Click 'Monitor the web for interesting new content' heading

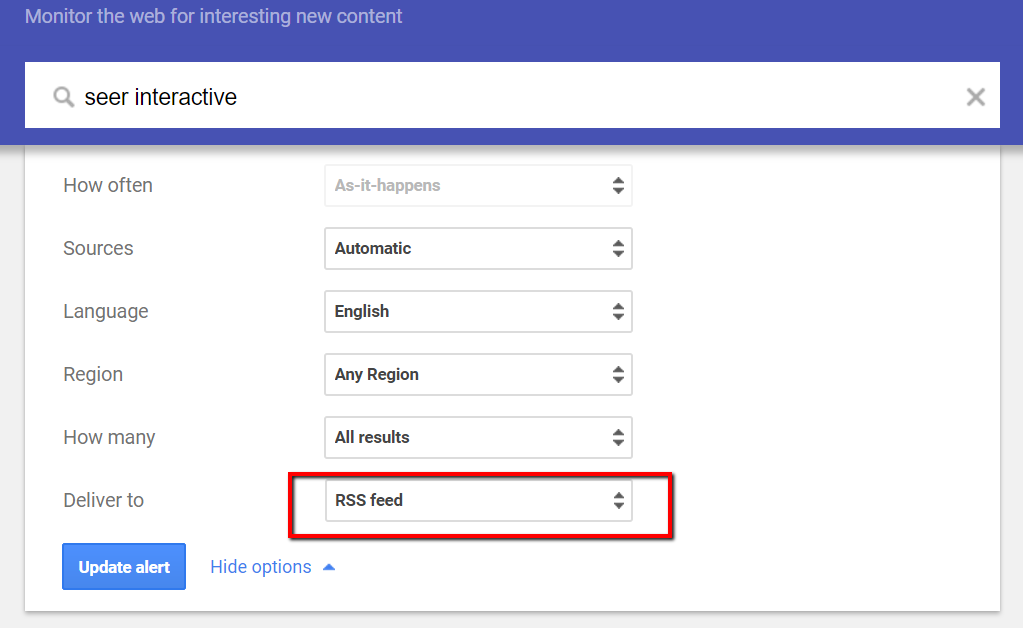coord(213,16)
